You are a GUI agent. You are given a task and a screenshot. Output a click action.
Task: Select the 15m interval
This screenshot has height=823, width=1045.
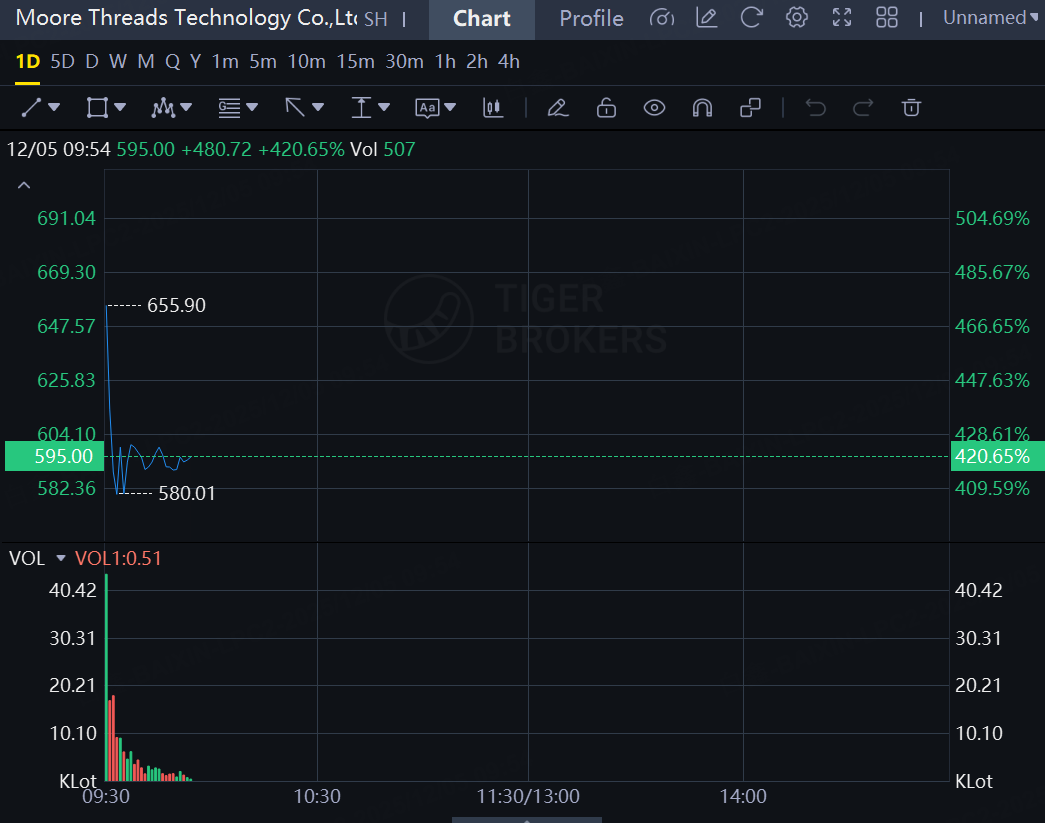click(x=355, y=62)
